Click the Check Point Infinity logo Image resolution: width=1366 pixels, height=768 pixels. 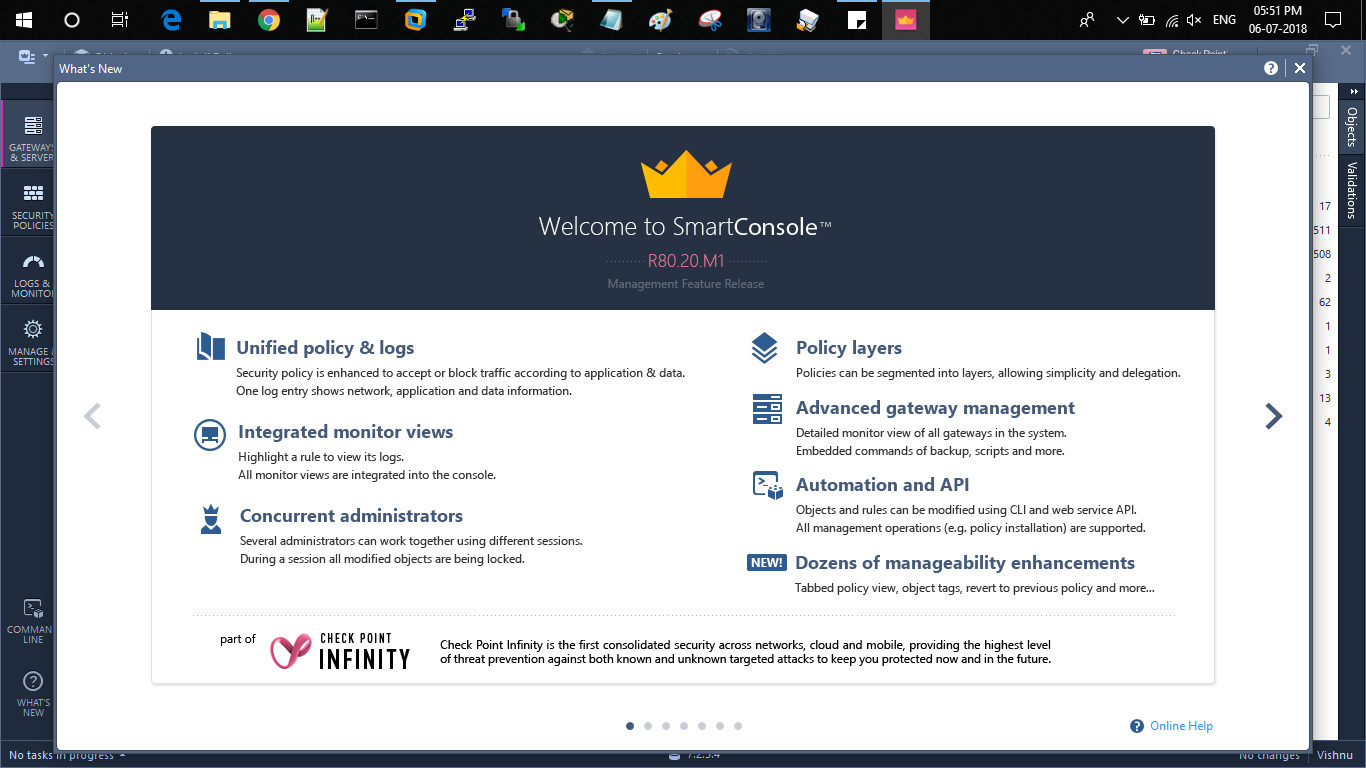pos(340,650)
